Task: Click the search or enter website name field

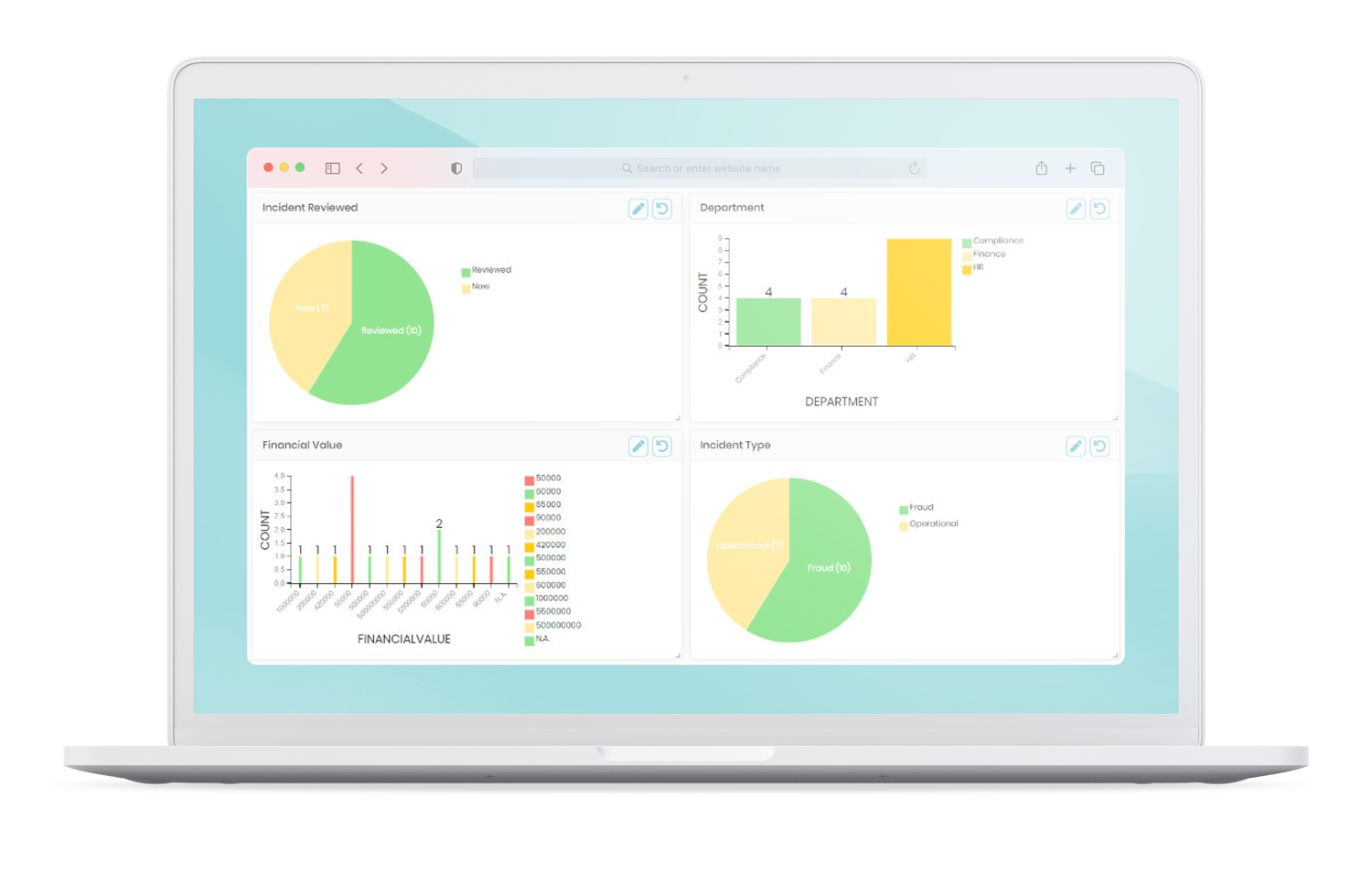Action: point(700,168)
